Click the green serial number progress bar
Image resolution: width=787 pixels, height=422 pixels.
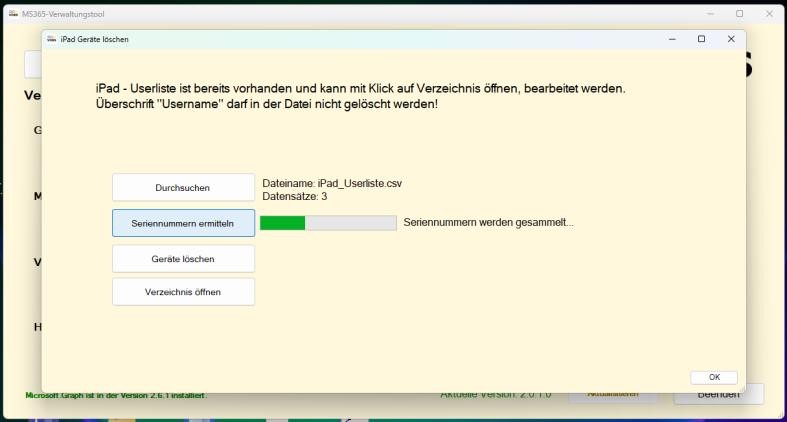(328, 223)
